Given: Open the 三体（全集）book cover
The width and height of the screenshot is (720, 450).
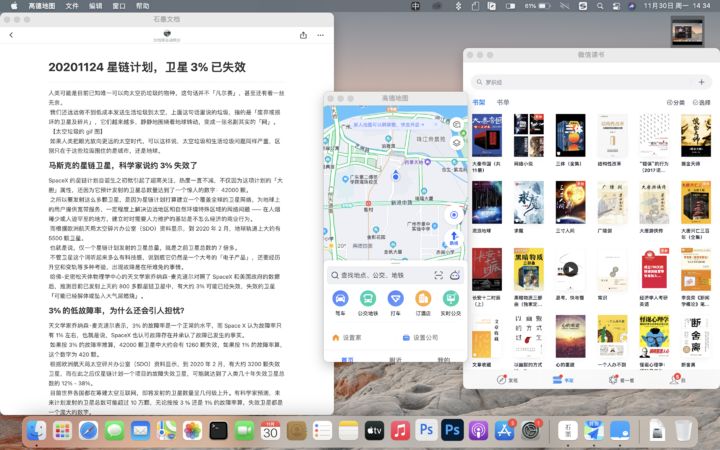Looking at the screenshot, I should (x=571, y=136).
